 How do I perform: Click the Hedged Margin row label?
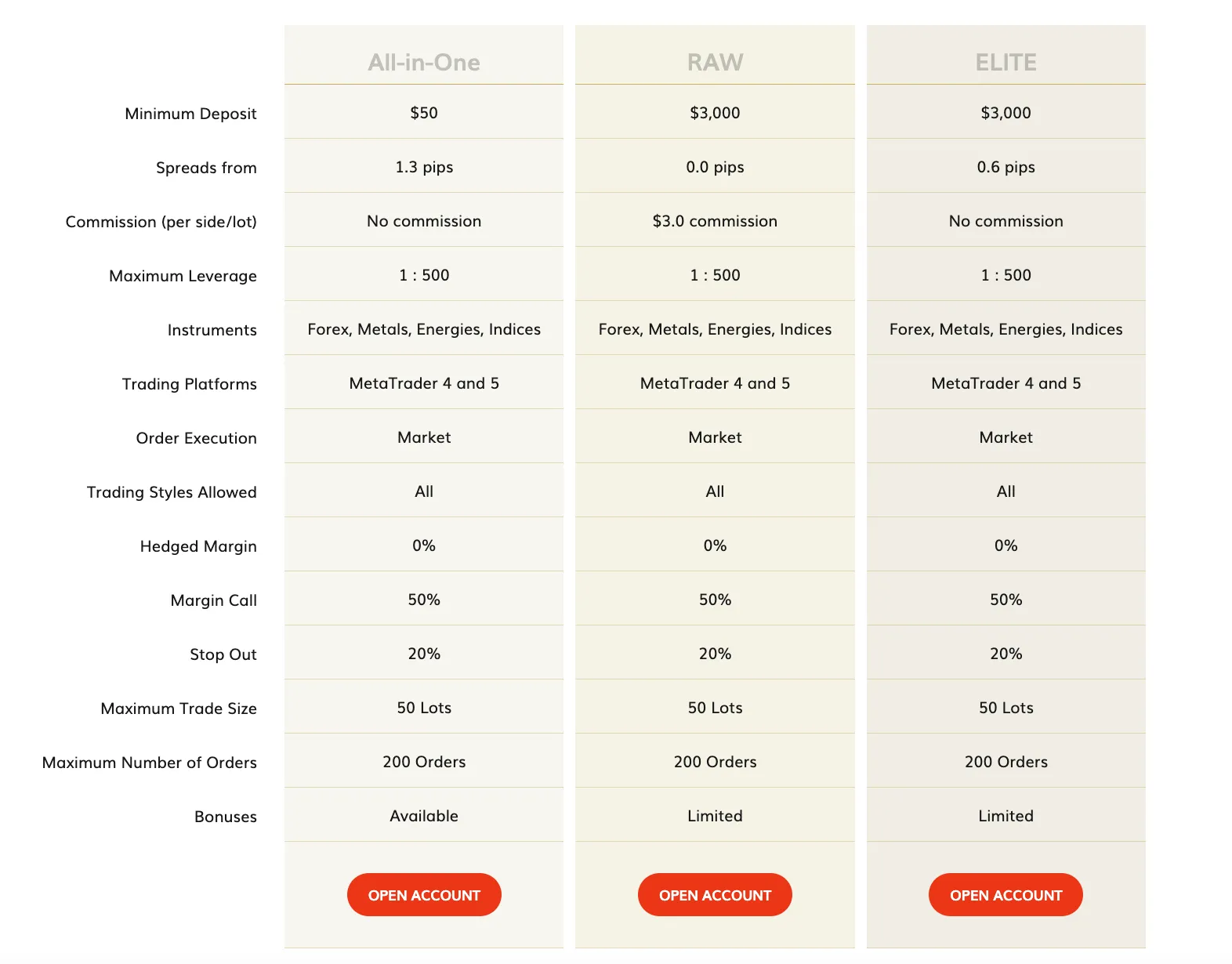click(x=198, y=546)
